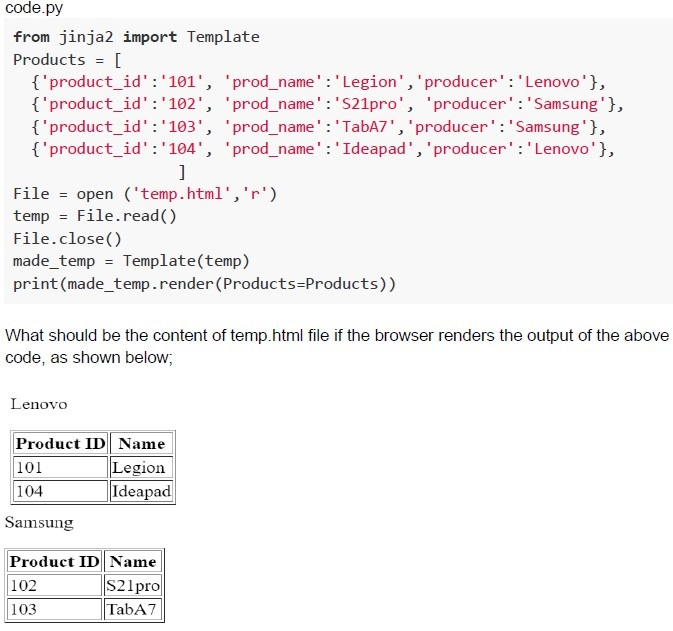Viewport: 673px width, 631px height.
Task: Click the TabA7 cell in Samsung table
Action: tap(133, 609)
